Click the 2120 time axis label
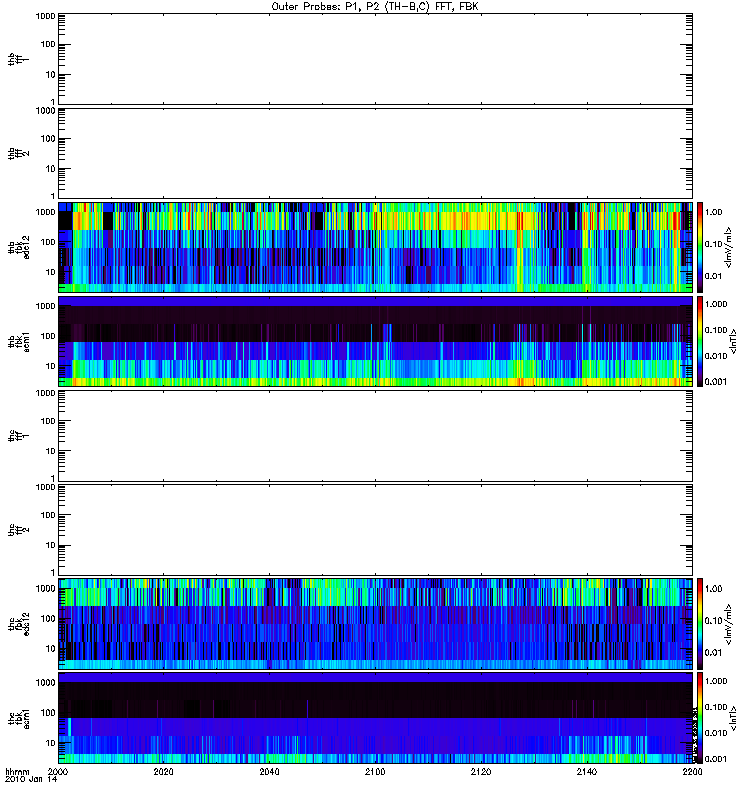 [x=481, y=772]
